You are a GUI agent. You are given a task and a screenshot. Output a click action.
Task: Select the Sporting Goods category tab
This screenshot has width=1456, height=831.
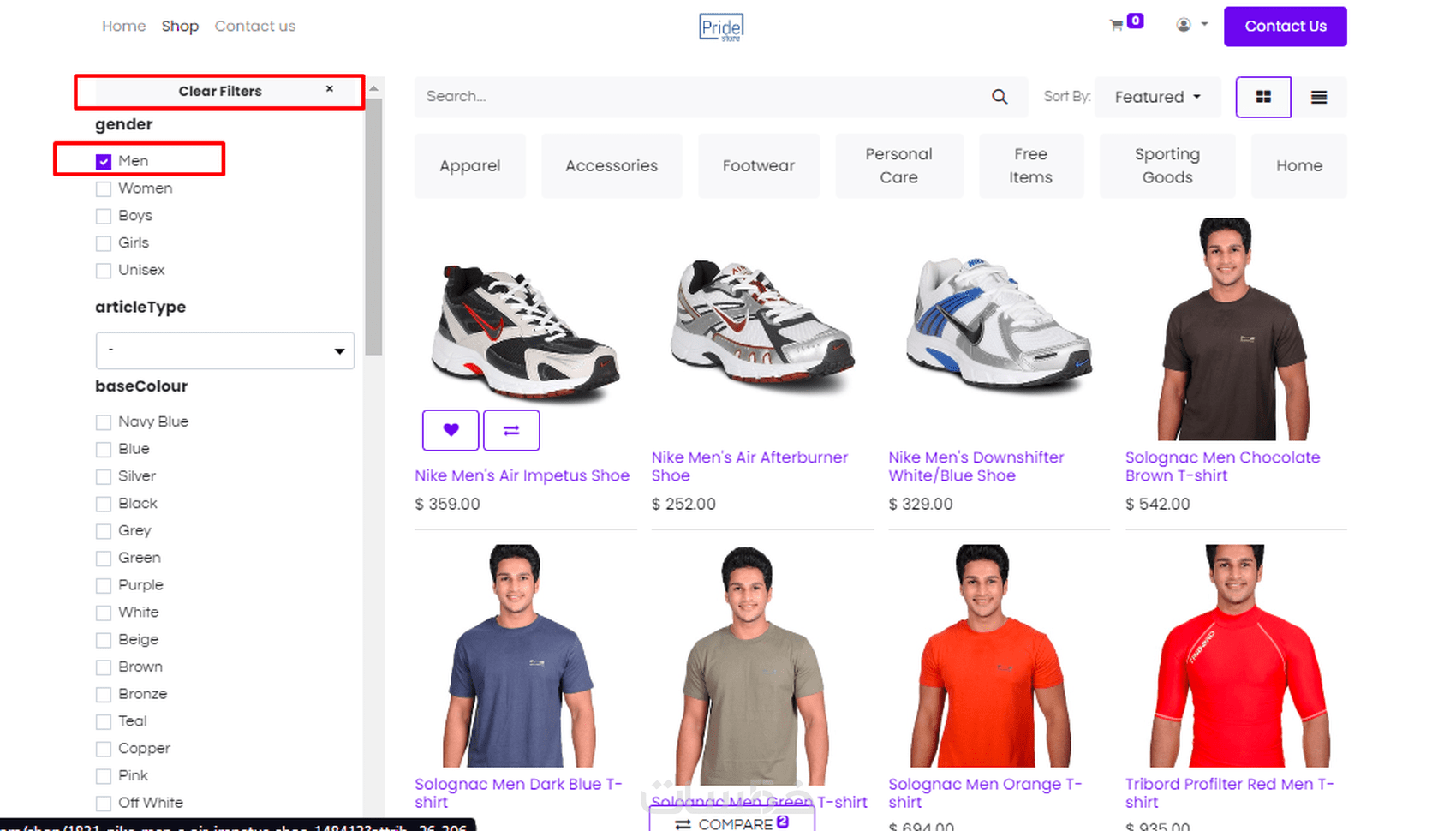pos(1167,166)
